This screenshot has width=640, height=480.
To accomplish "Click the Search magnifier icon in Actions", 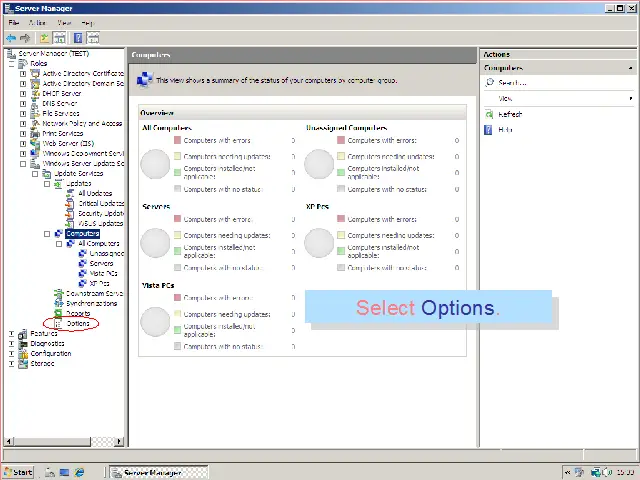I will click(x=489, y=82).
